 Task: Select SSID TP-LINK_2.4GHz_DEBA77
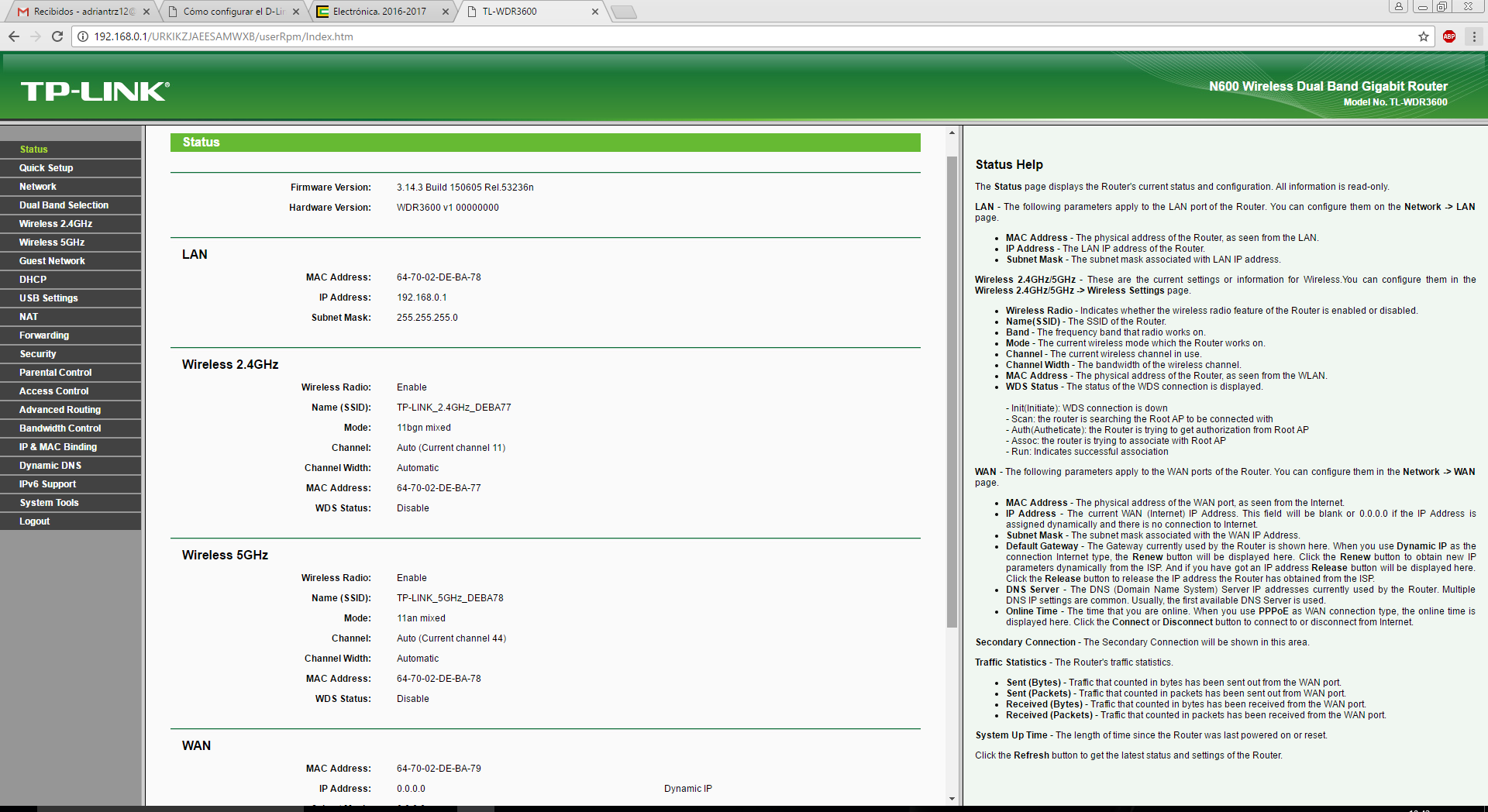[454, 408]
